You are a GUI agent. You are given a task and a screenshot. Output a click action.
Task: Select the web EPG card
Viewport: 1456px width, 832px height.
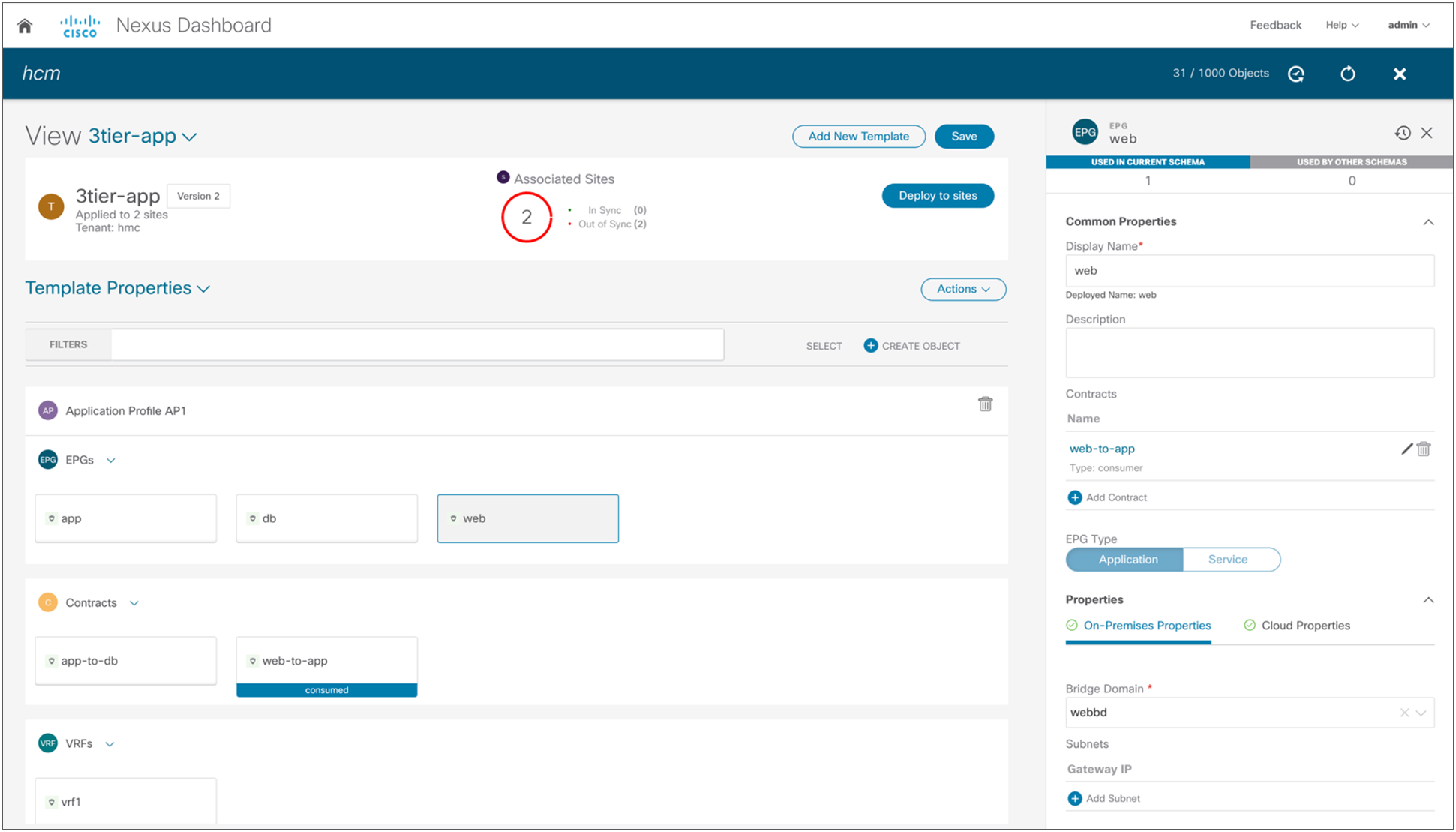(x=527, y=518)
